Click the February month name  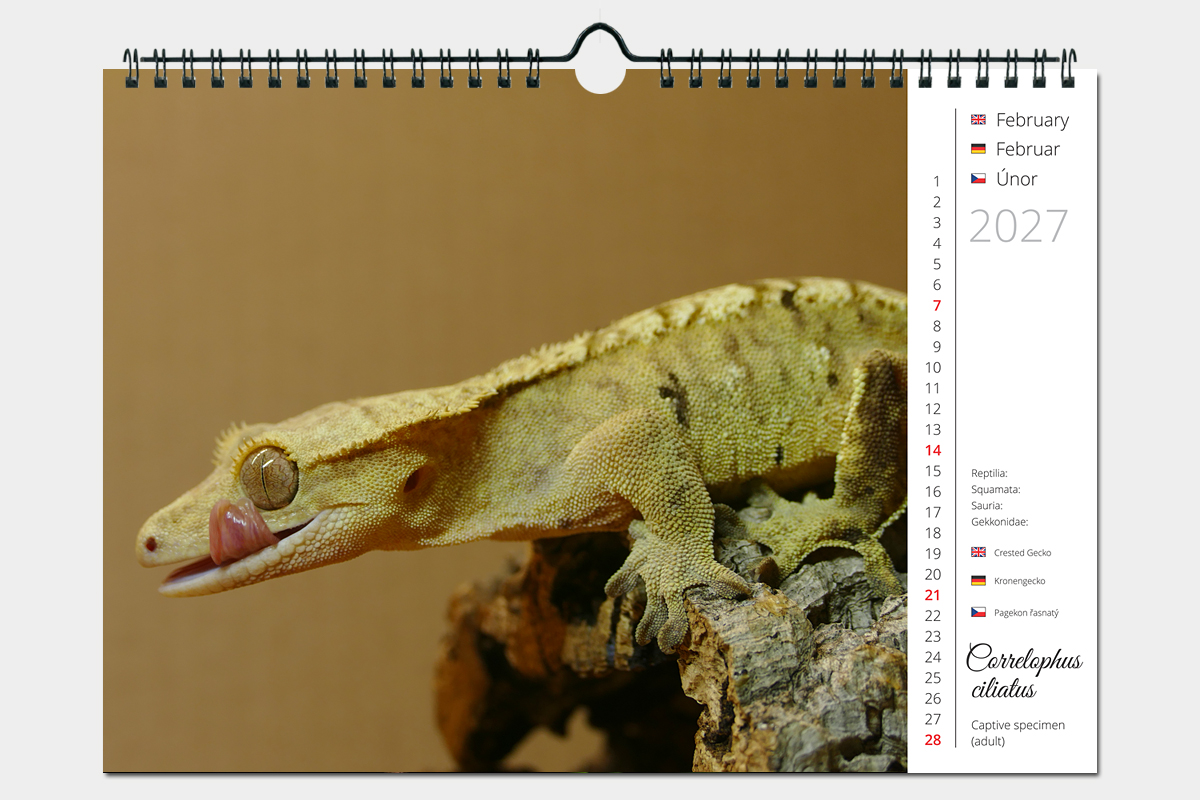pos(1032,120)
